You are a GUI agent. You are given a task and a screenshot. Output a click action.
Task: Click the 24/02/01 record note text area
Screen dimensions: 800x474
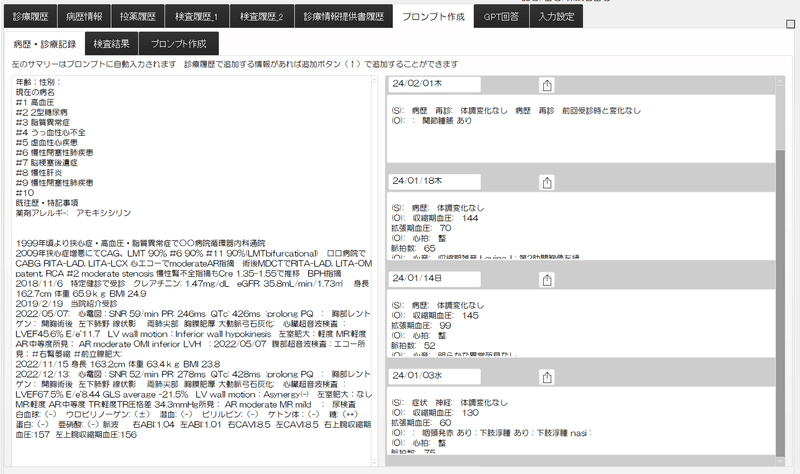point(581,128)
